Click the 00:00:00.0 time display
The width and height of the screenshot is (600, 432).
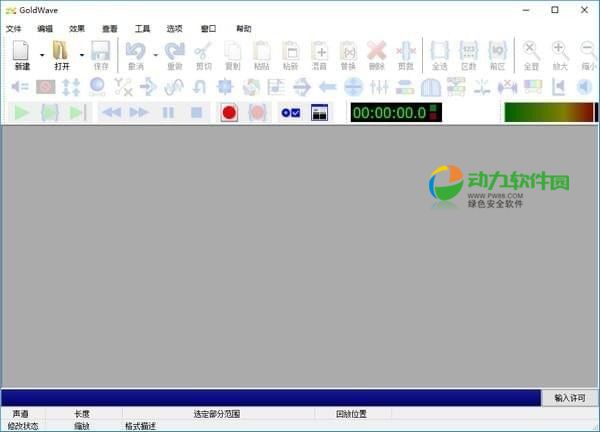(396, 112)
